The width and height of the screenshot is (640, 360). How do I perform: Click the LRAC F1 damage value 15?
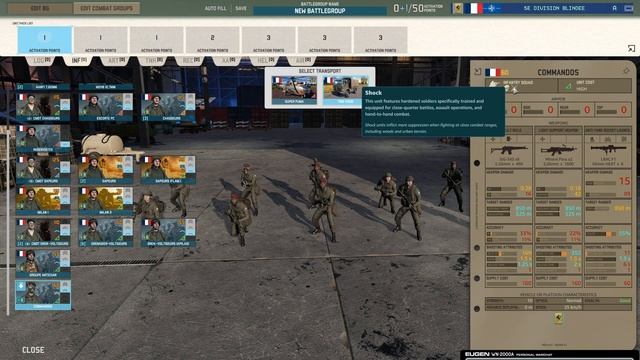(x=624, y=181)
